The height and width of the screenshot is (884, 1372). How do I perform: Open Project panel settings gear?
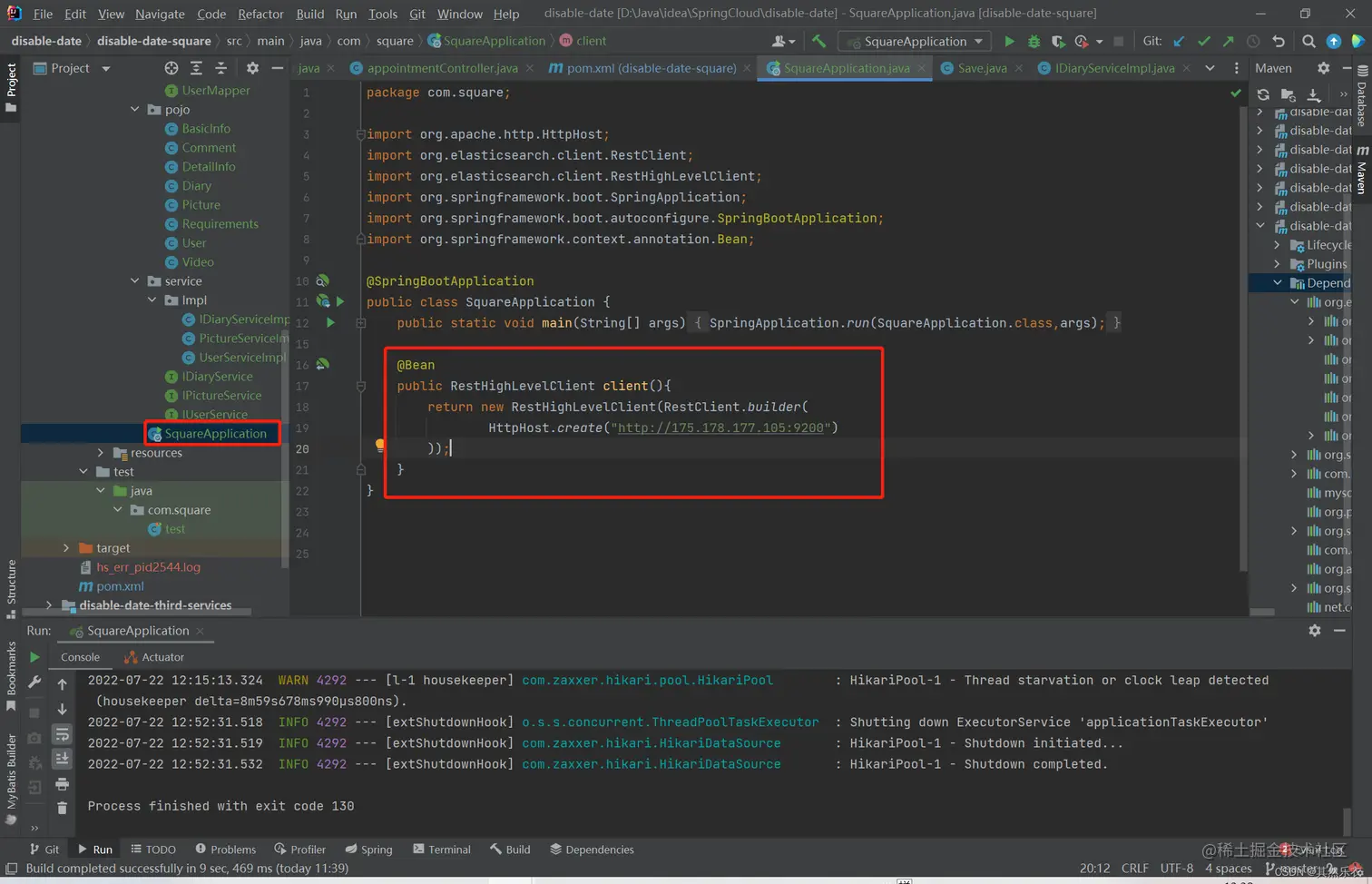(252, 68)
